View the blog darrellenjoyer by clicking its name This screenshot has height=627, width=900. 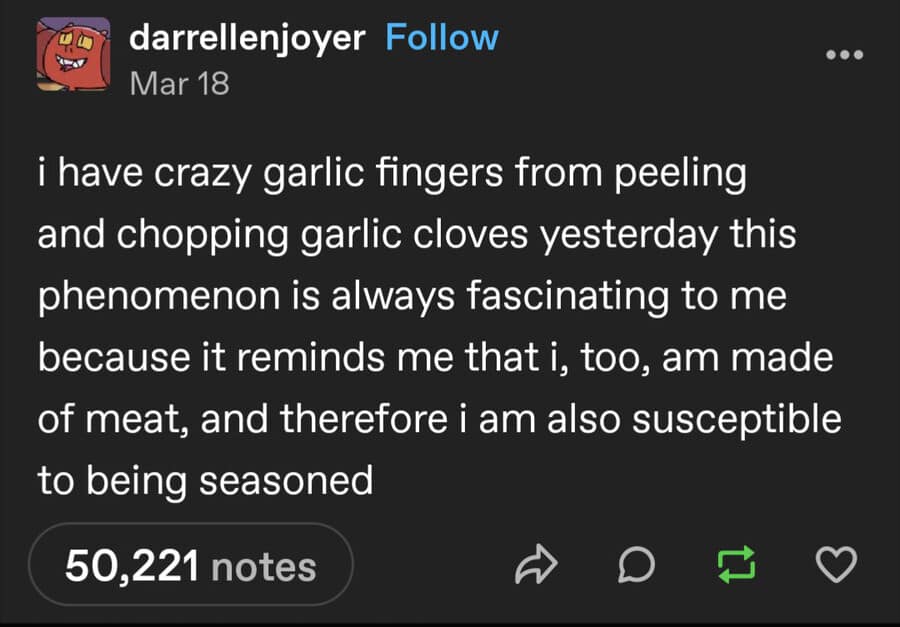245,37
